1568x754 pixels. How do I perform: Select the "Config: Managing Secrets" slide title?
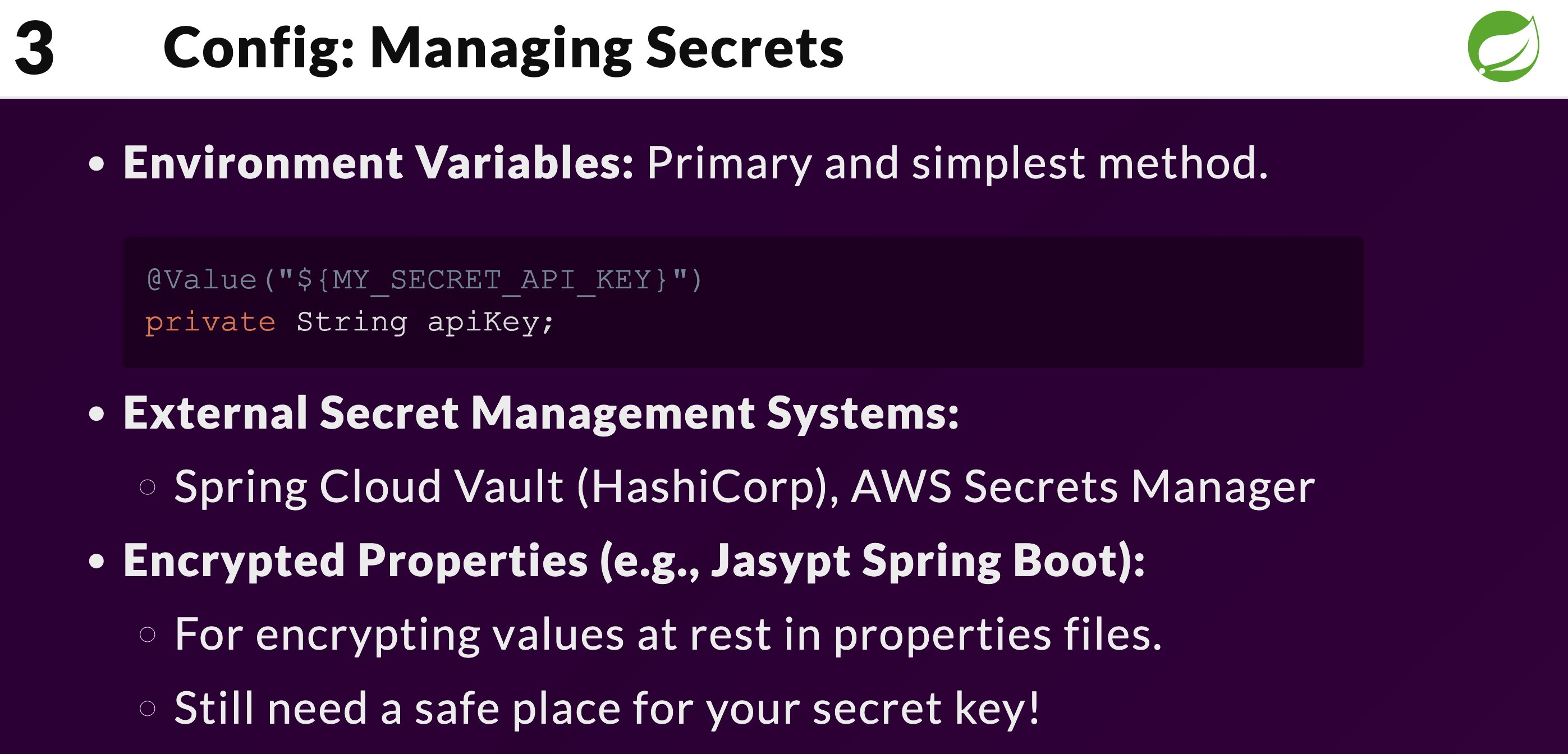pyautogui.click(x=503, y=48)
